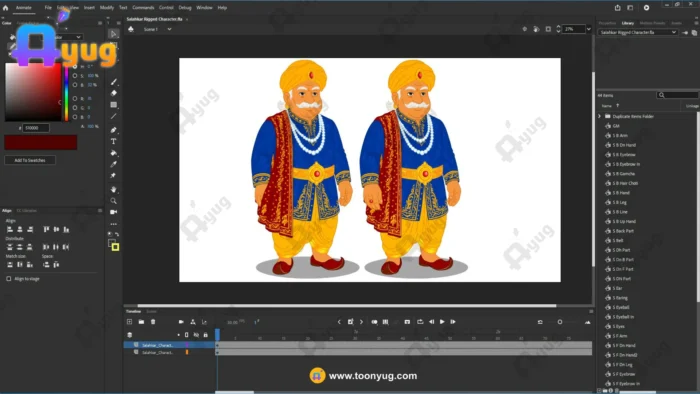This screenshot has width=700, height=394.
Task: Click the Add Camera icon in timeline
Action: click(181, 322)
